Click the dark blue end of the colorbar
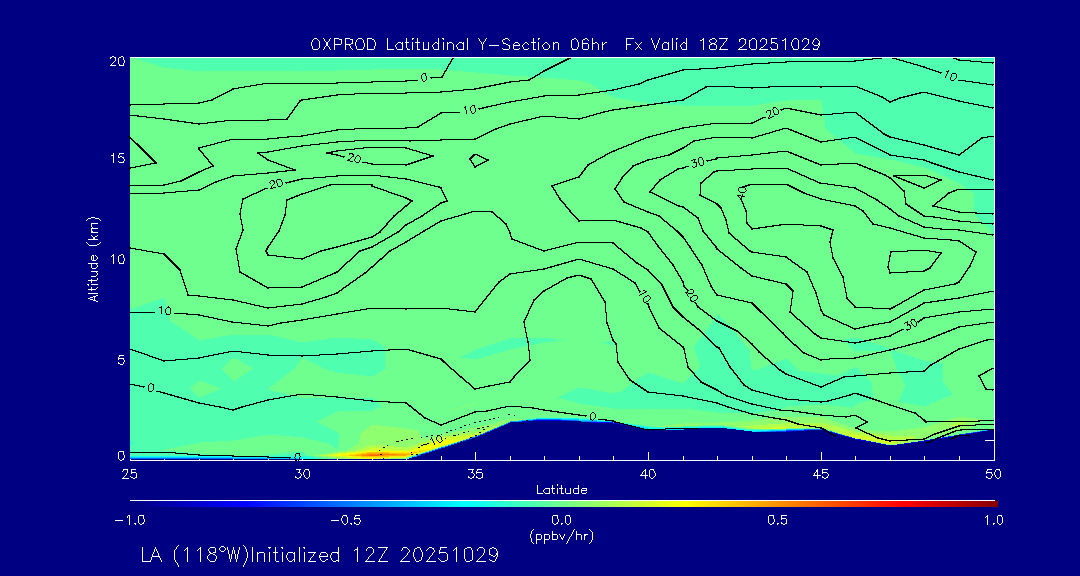The width and height of the screenshot is (1080, 576). pyautogui.click(x=135, y=502)
